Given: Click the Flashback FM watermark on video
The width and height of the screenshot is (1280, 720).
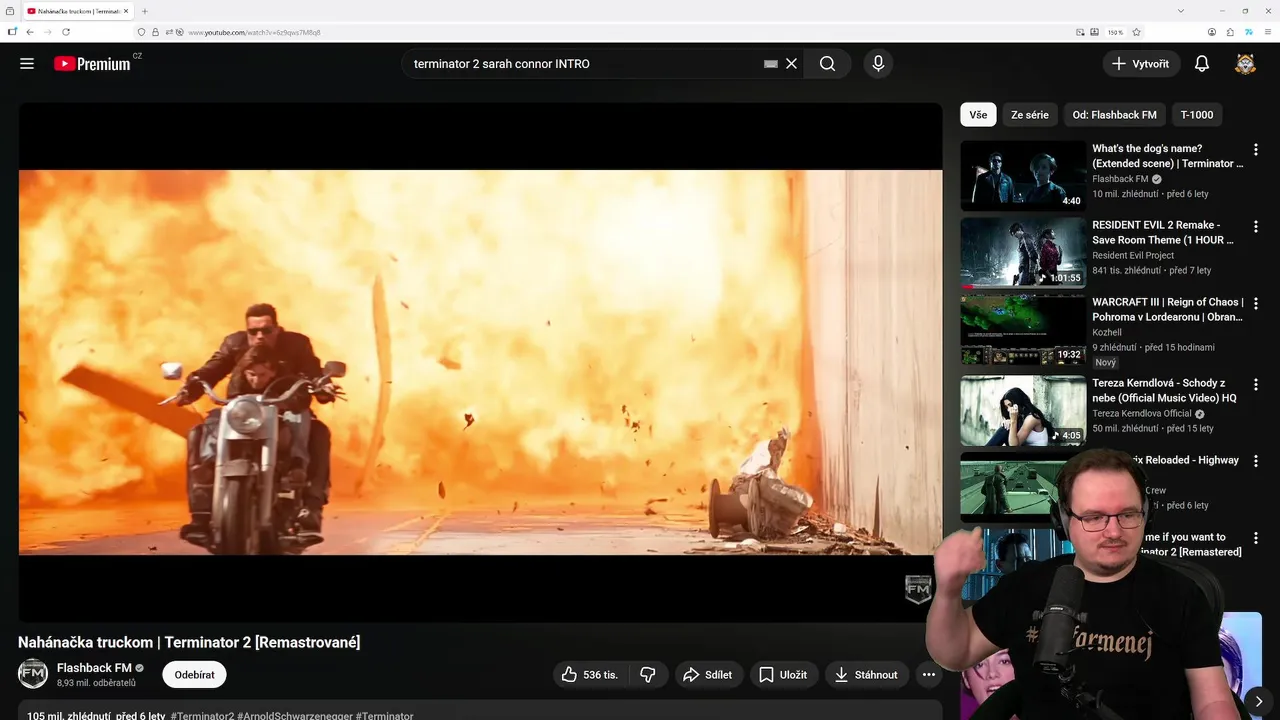Looking at the screenshot, I should coord(918,589).
